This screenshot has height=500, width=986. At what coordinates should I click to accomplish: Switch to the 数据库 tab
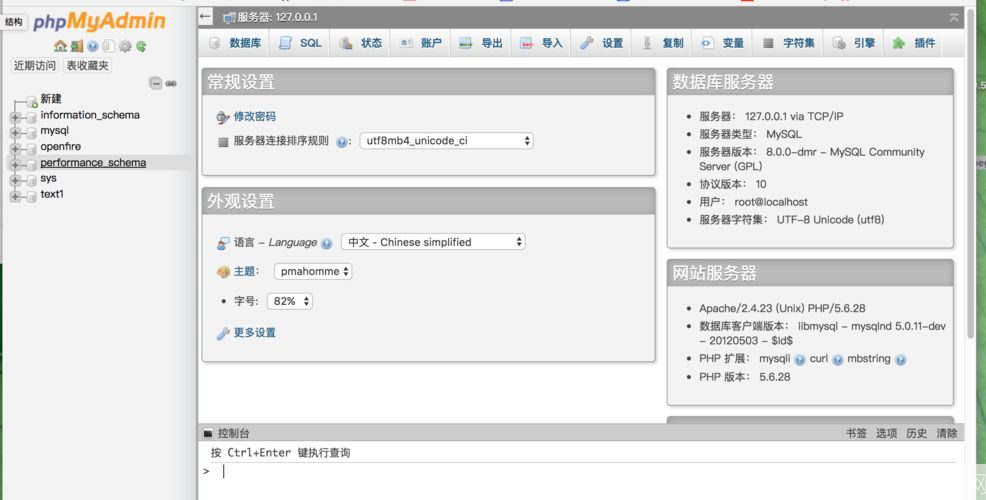tap(236, 43)
